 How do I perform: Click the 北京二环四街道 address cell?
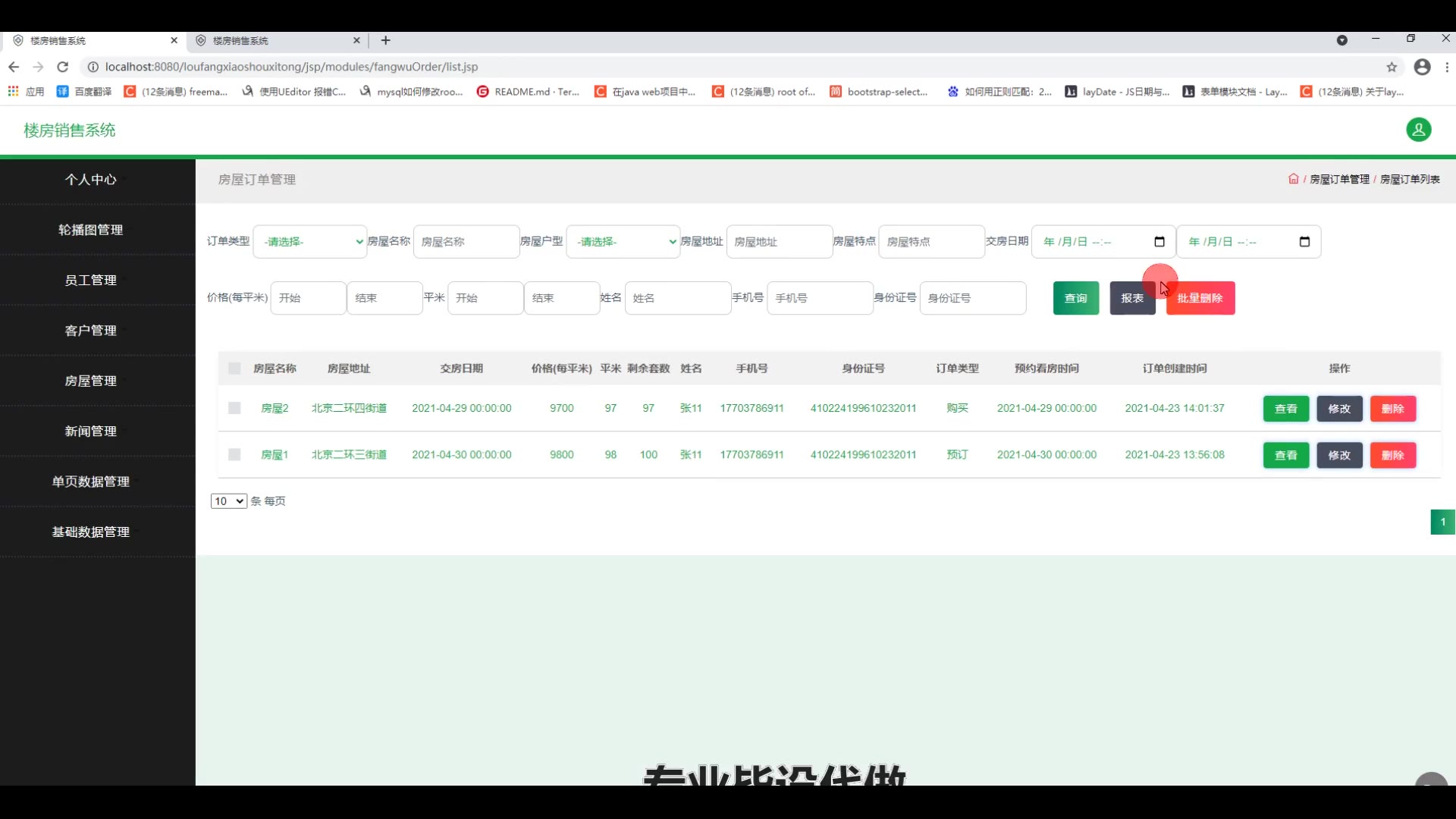(x=349, y=408)
